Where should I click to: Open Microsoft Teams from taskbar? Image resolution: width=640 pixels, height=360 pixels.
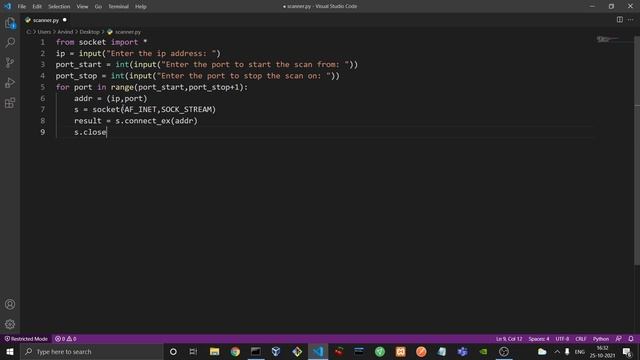click(462, 351)
